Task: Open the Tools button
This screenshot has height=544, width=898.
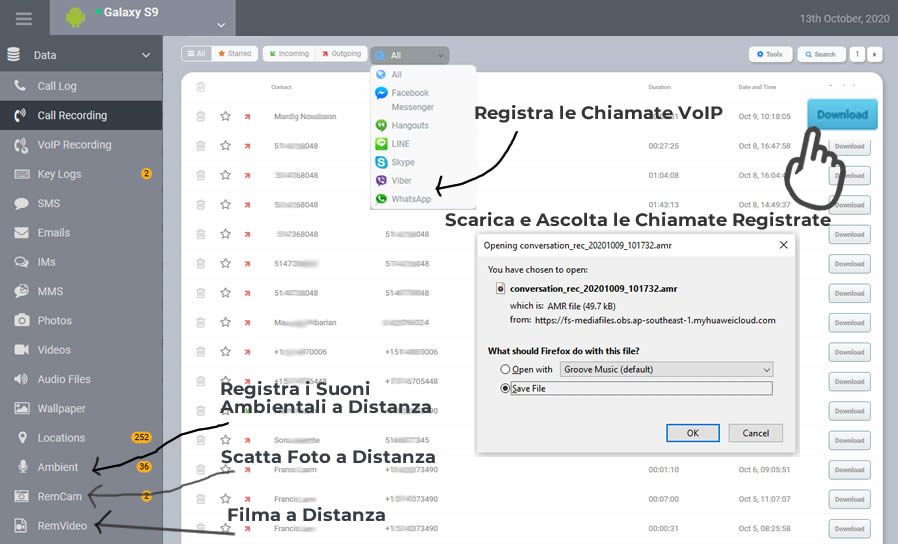Action: pos(770,54)
